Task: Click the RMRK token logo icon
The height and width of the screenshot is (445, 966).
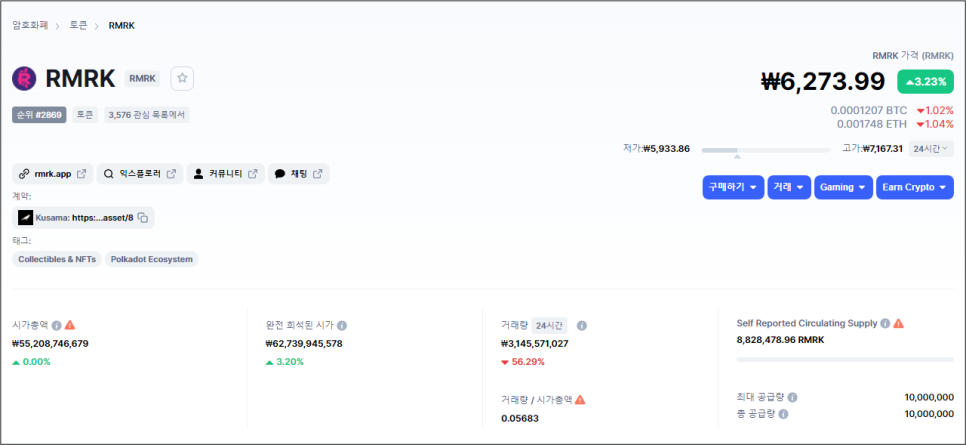Action: pos(24,78)
